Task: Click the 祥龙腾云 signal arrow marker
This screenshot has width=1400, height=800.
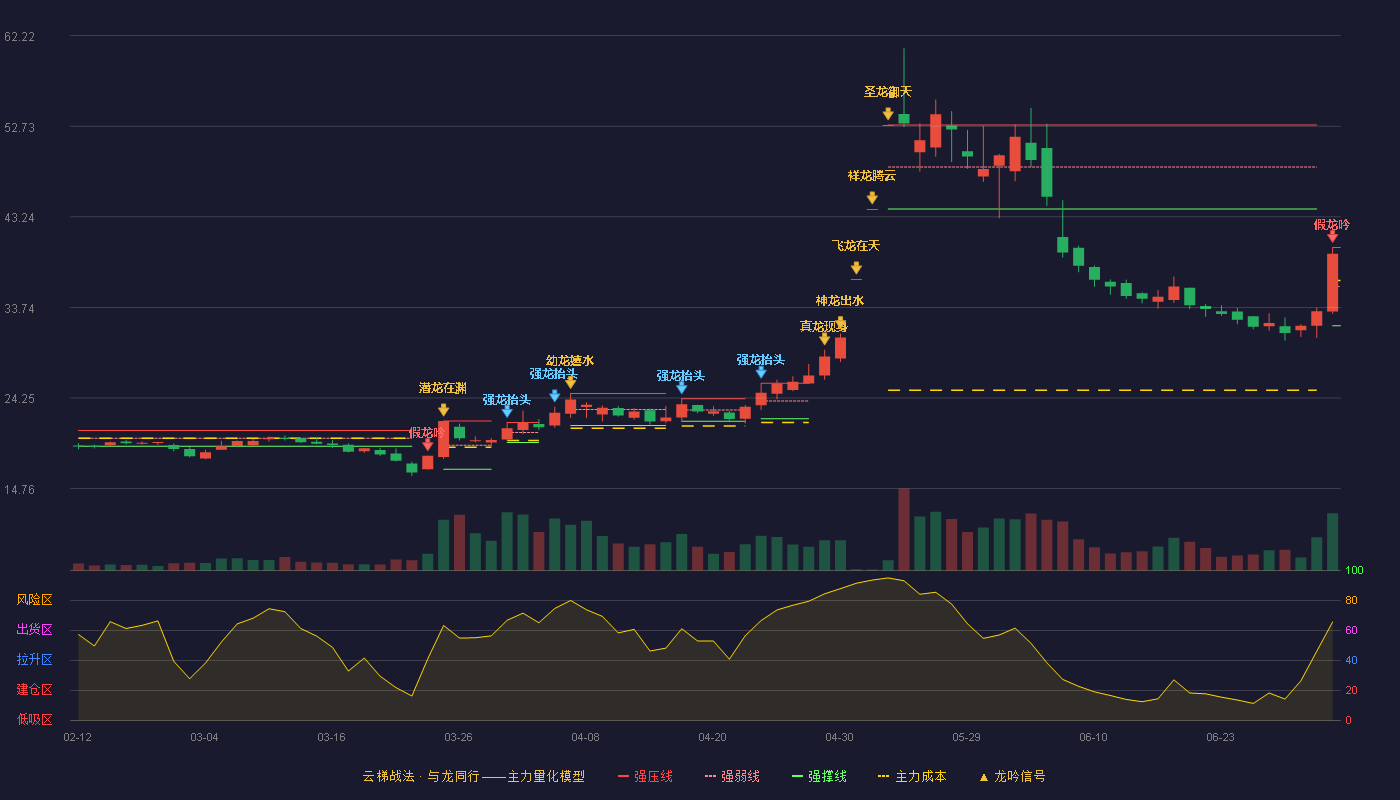Action: pyautogui.click(x=872, y=198)
